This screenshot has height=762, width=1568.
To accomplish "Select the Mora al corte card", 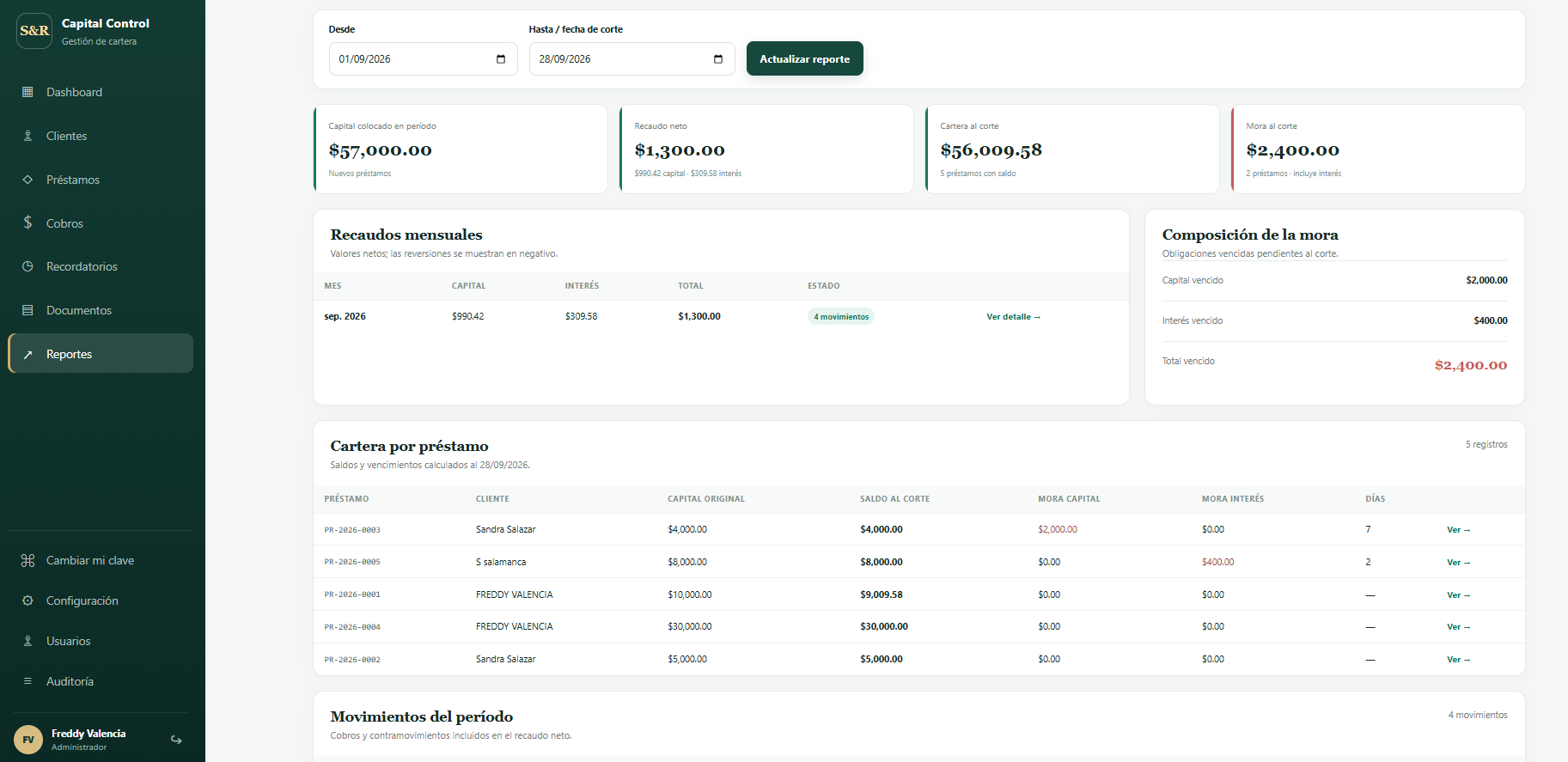I will (1378, 149).
